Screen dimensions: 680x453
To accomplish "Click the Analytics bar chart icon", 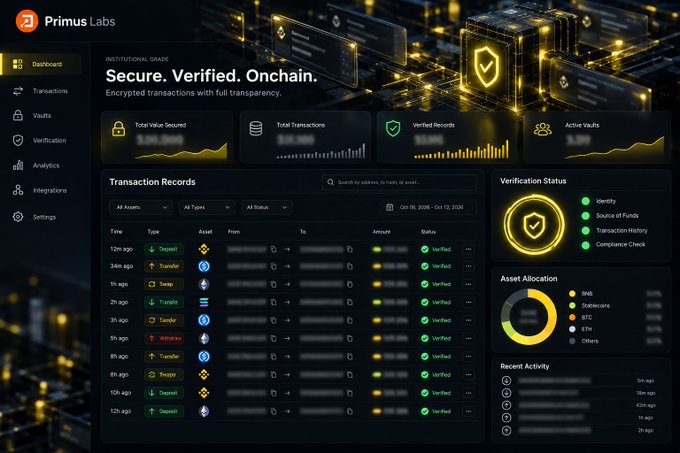I will tap(18, 165).
